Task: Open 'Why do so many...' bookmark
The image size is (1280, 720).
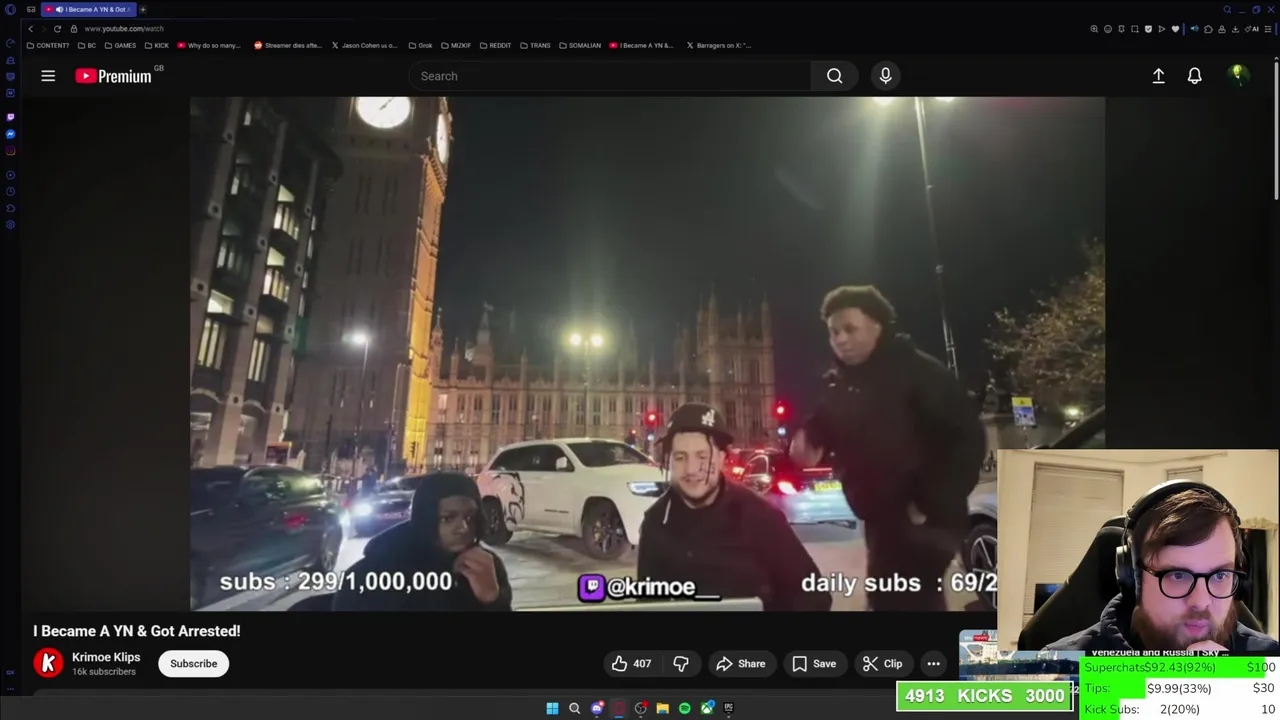Action: (209, 45)
